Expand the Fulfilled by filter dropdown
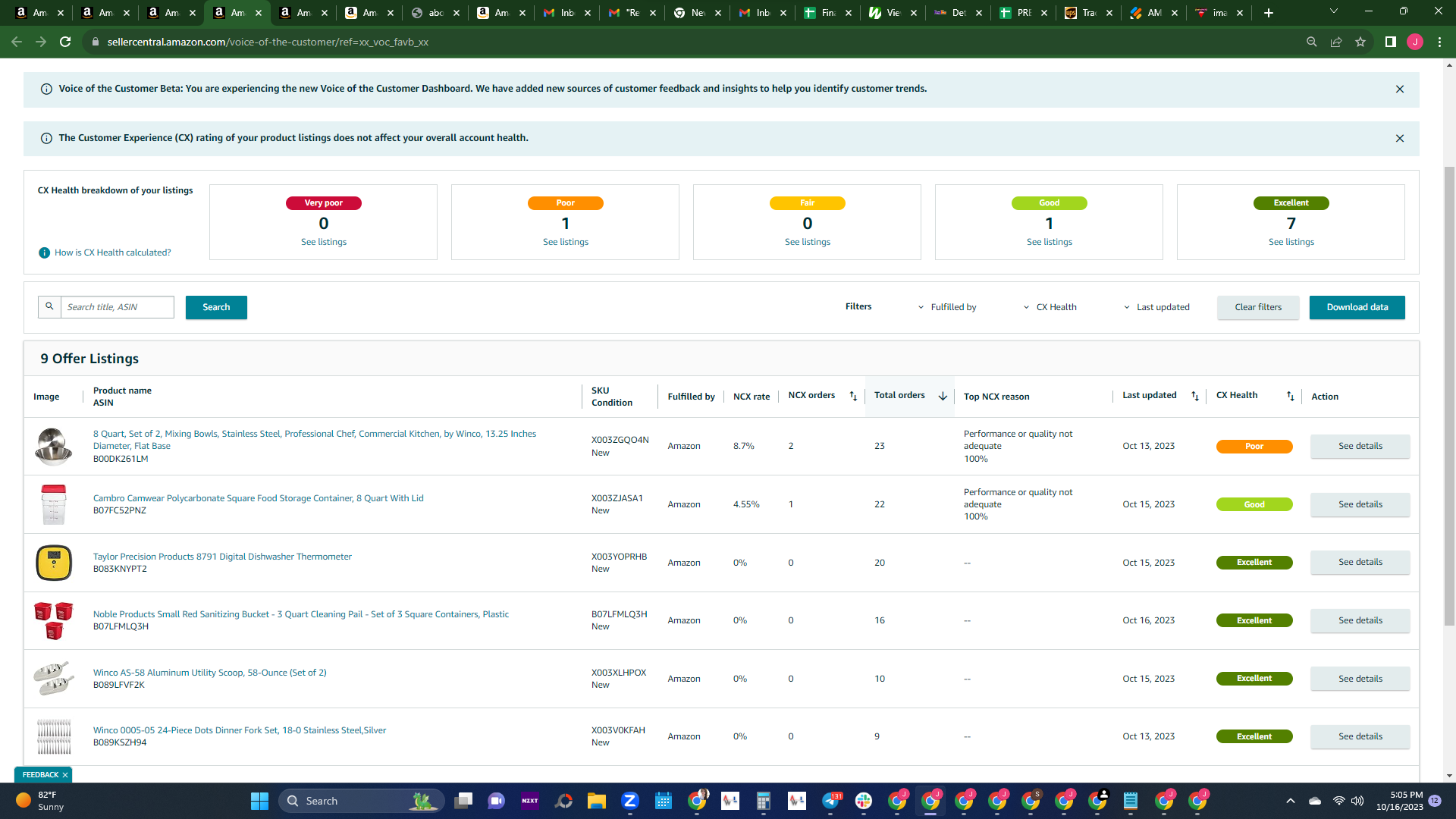 (x=947, y=307)
